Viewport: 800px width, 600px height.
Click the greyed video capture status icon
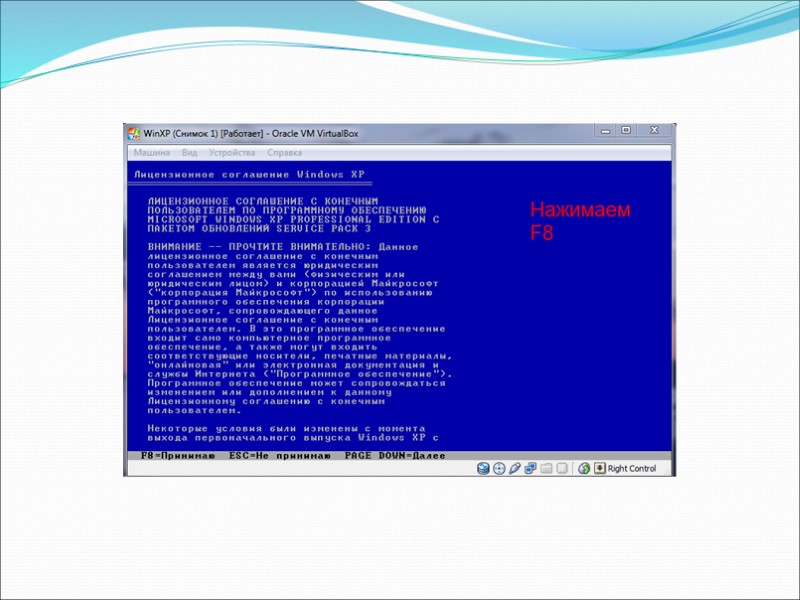tap(562, 468)
